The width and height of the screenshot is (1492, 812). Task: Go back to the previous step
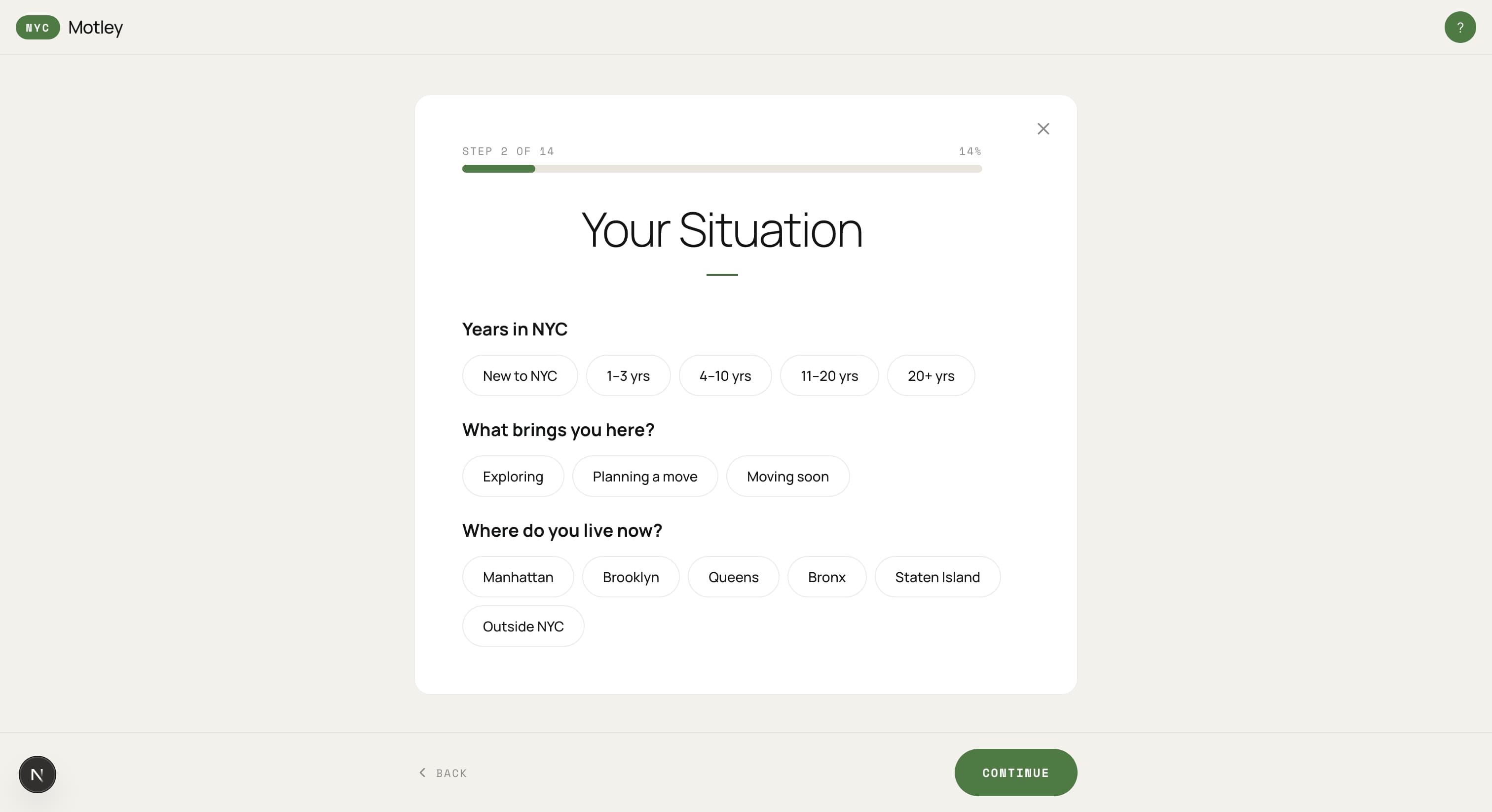(443, 773)
